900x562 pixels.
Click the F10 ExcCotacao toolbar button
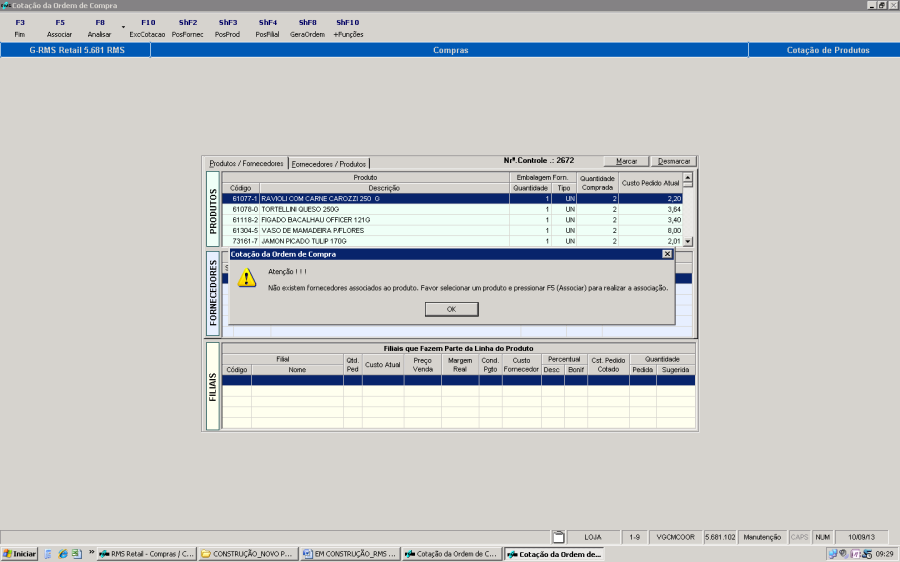click(148, 28)
